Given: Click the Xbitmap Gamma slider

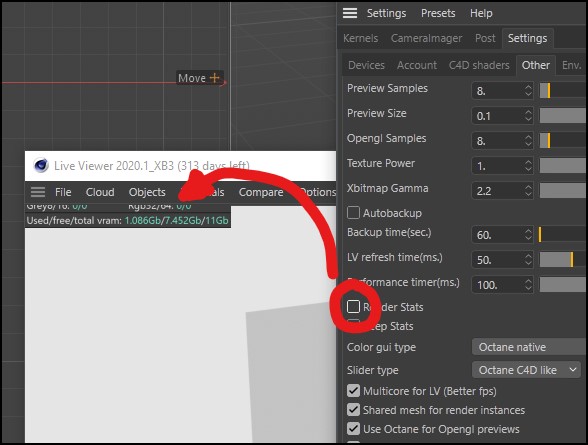Looking at the screenshot, I should click(562, 191).
